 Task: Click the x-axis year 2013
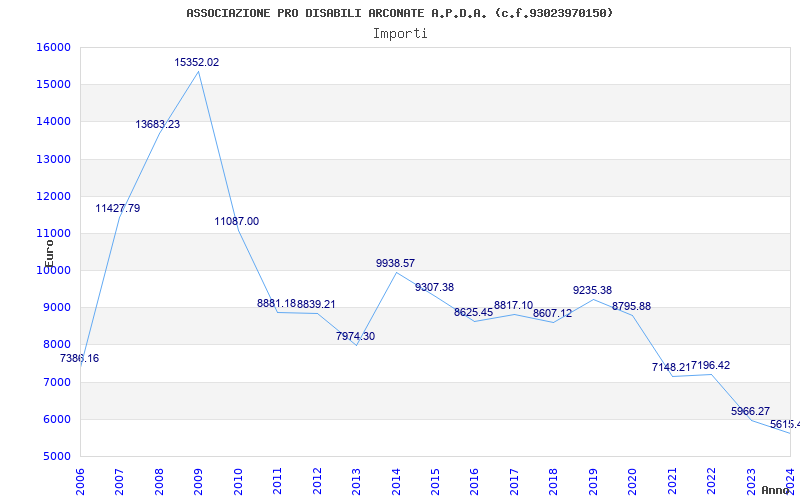(356, 481)
